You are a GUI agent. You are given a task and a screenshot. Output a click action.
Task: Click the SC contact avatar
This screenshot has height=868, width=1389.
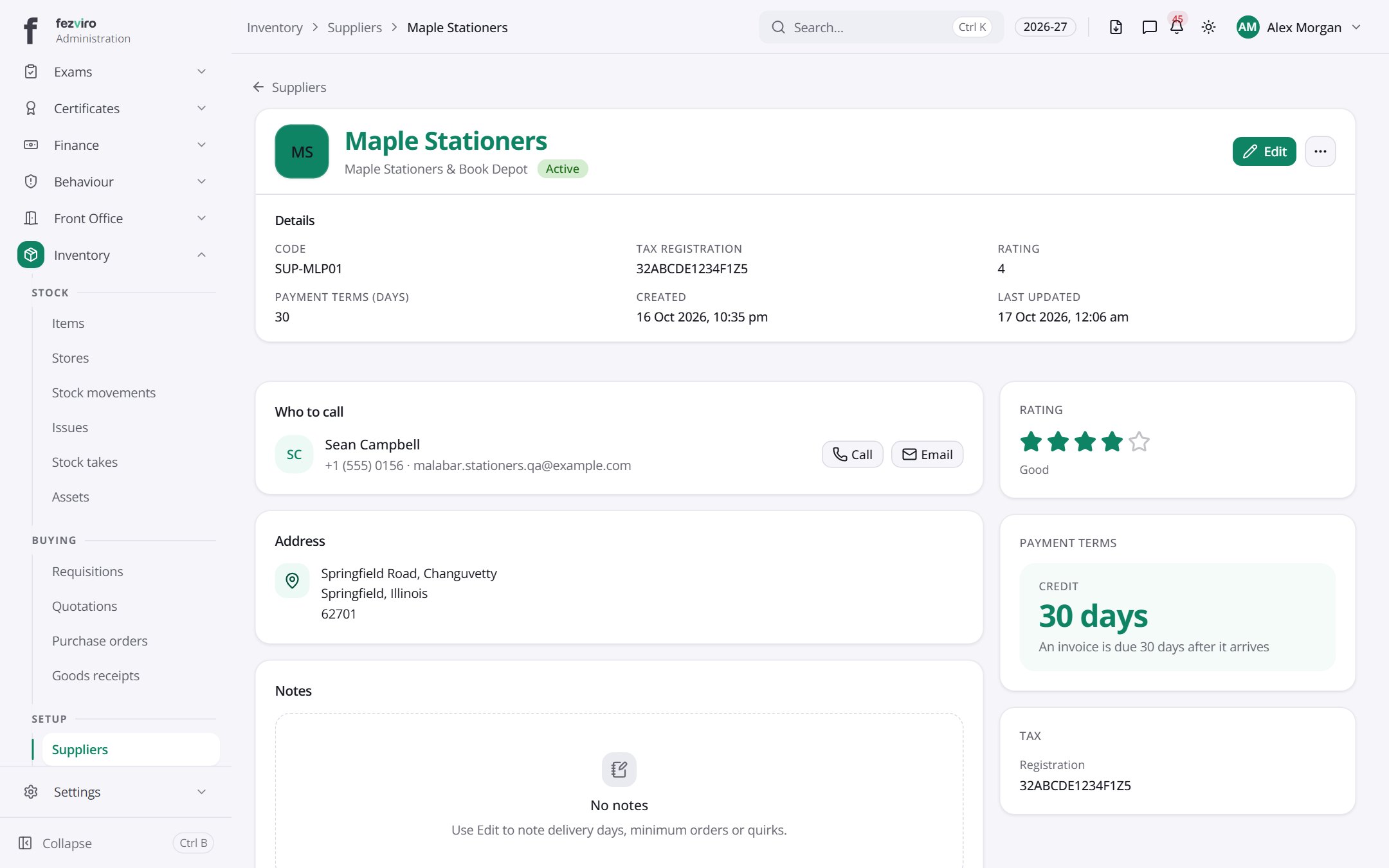(294, 454)
